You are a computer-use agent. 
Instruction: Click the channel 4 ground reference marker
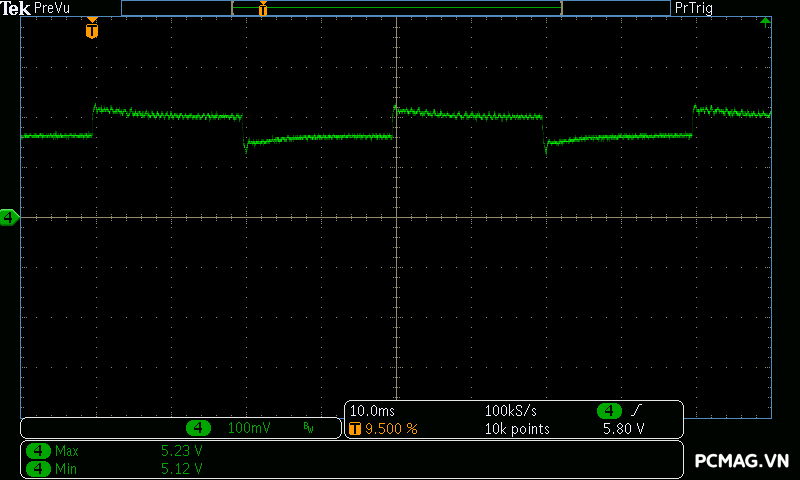(9, 217)
